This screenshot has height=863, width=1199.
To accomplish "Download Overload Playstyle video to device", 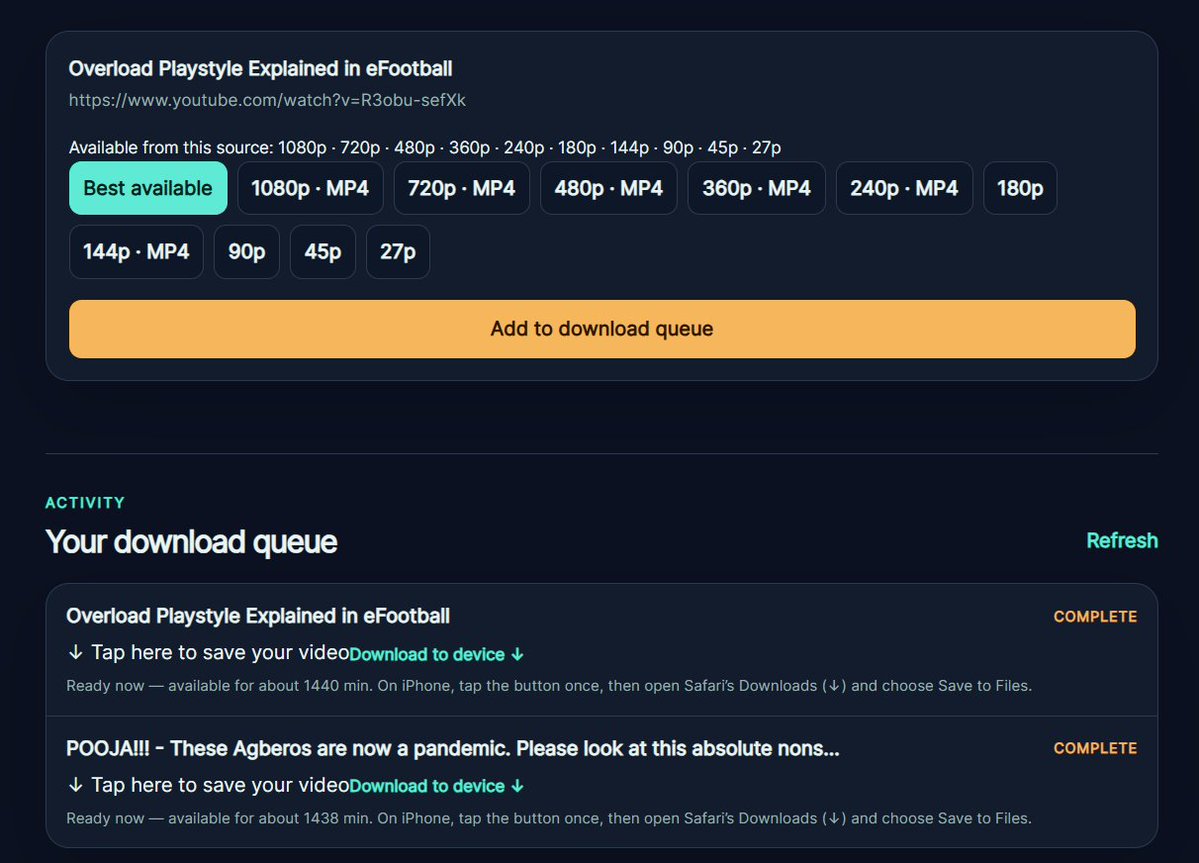I will pyautogui.click(x=436, y=654).
